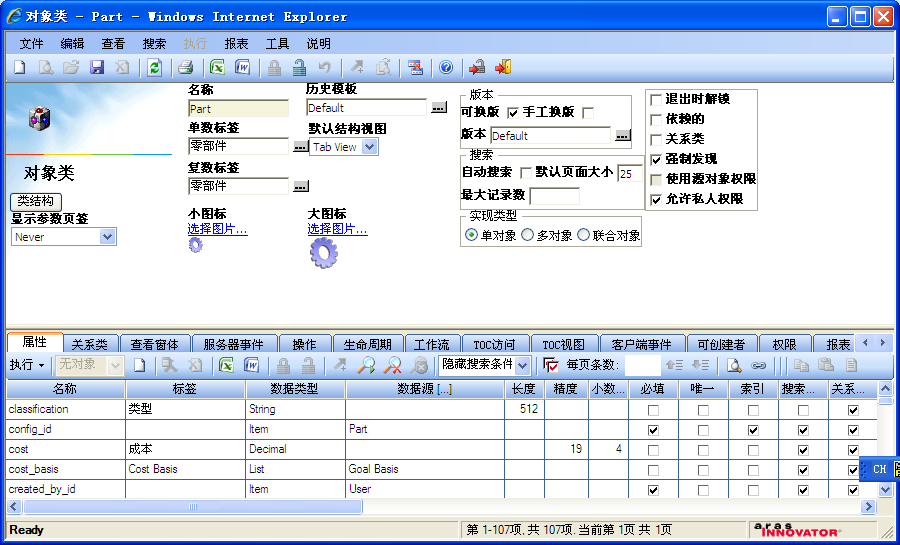The width and height of the screenshot is (900, 545).
Task: Select the 多对象 radio button
Action: 527,235
